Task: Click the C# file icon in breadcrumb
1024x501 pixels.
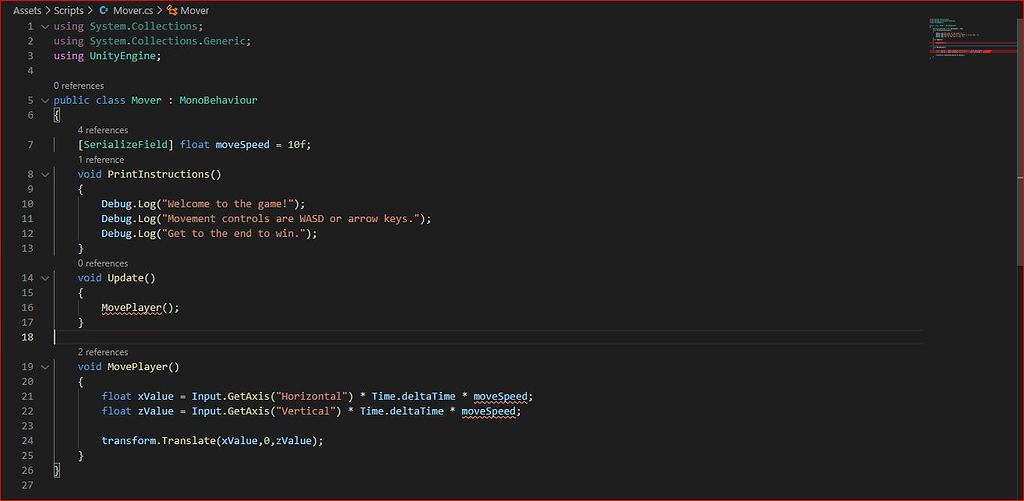Action: click(104, 10)
